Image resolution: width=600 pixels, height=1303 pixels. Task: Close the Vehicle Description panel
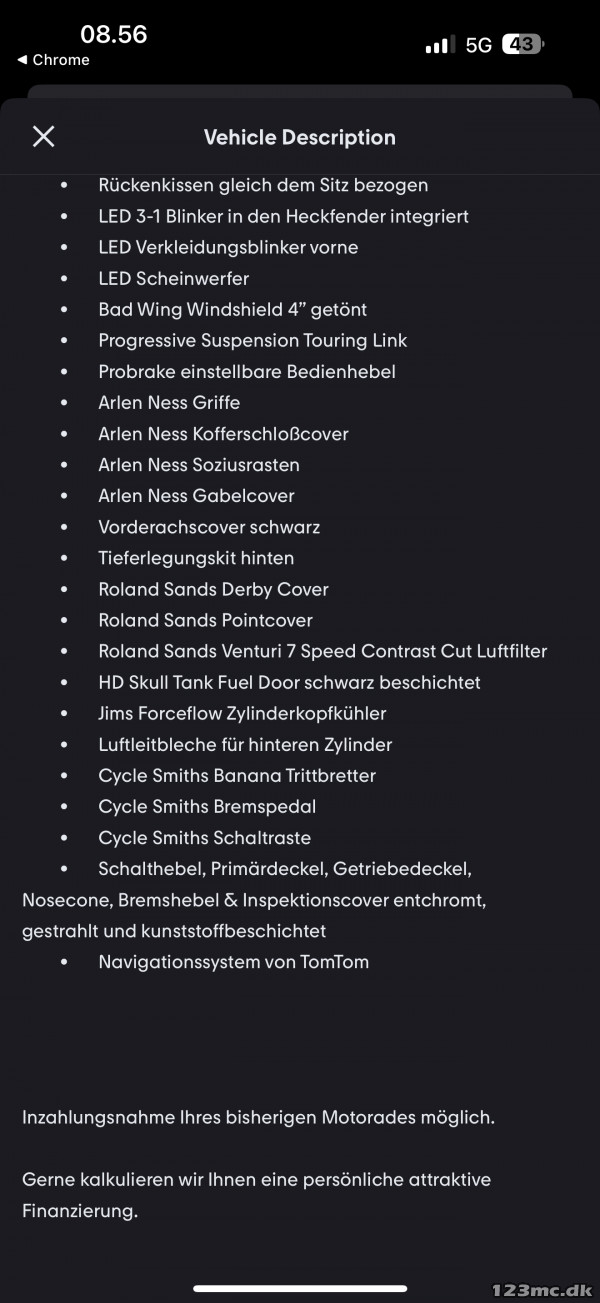(43, 137)
